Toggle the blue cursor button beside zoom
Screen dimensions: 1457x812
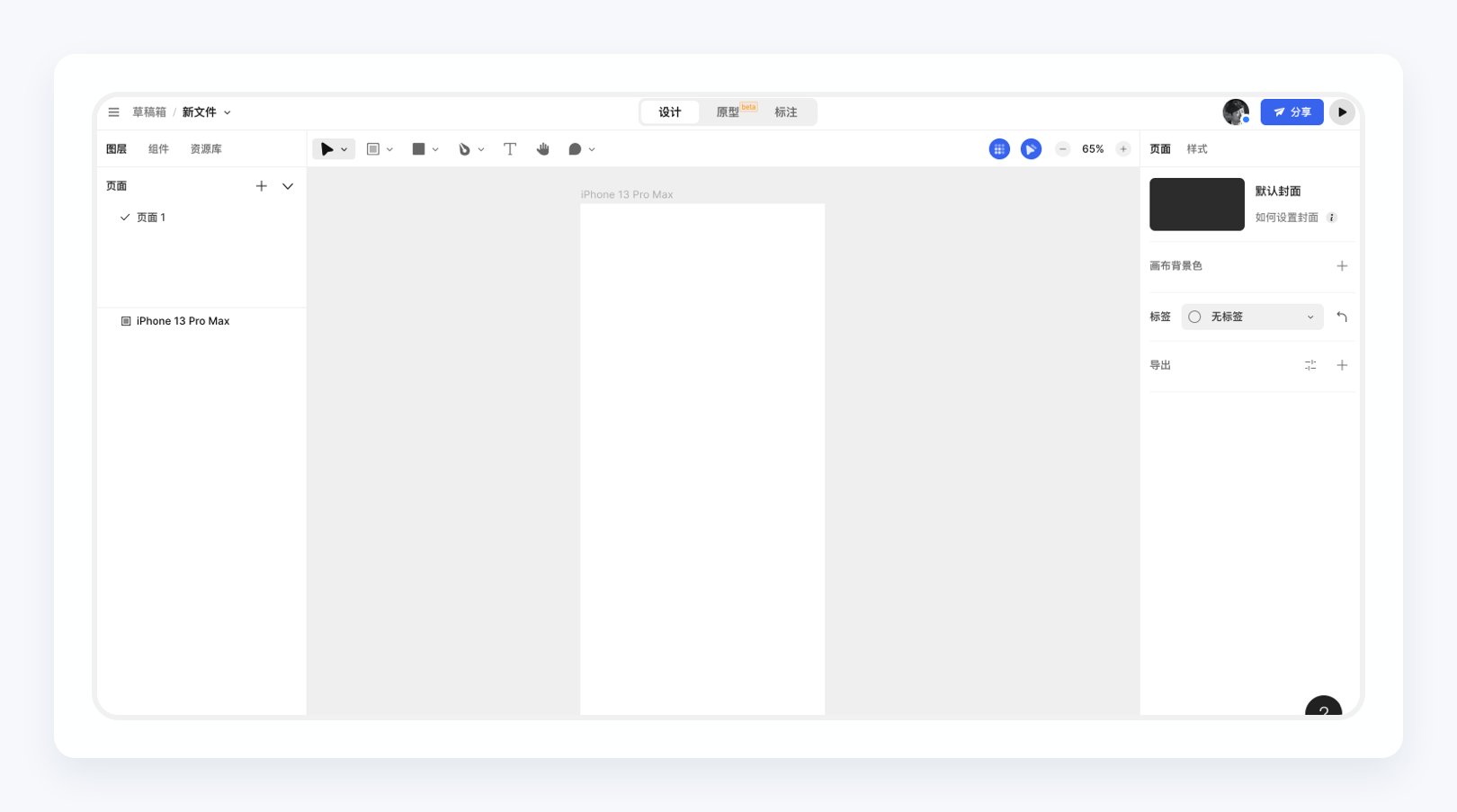coord(1031,149)
